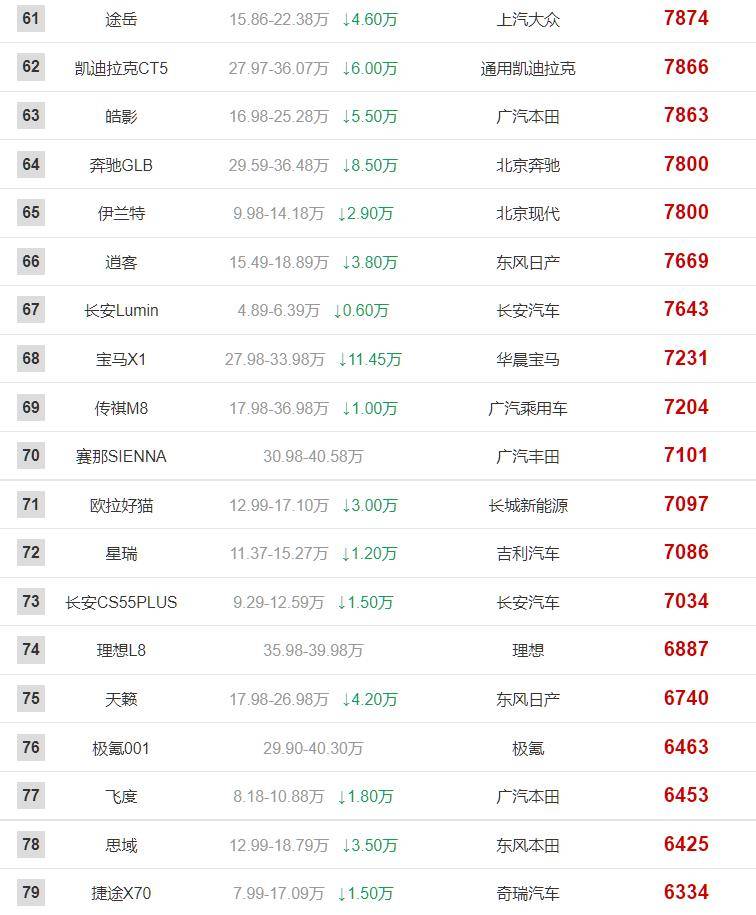Open the 极氪001 model page
Viewport: 756px width, 915px height.
pos(121,748)
